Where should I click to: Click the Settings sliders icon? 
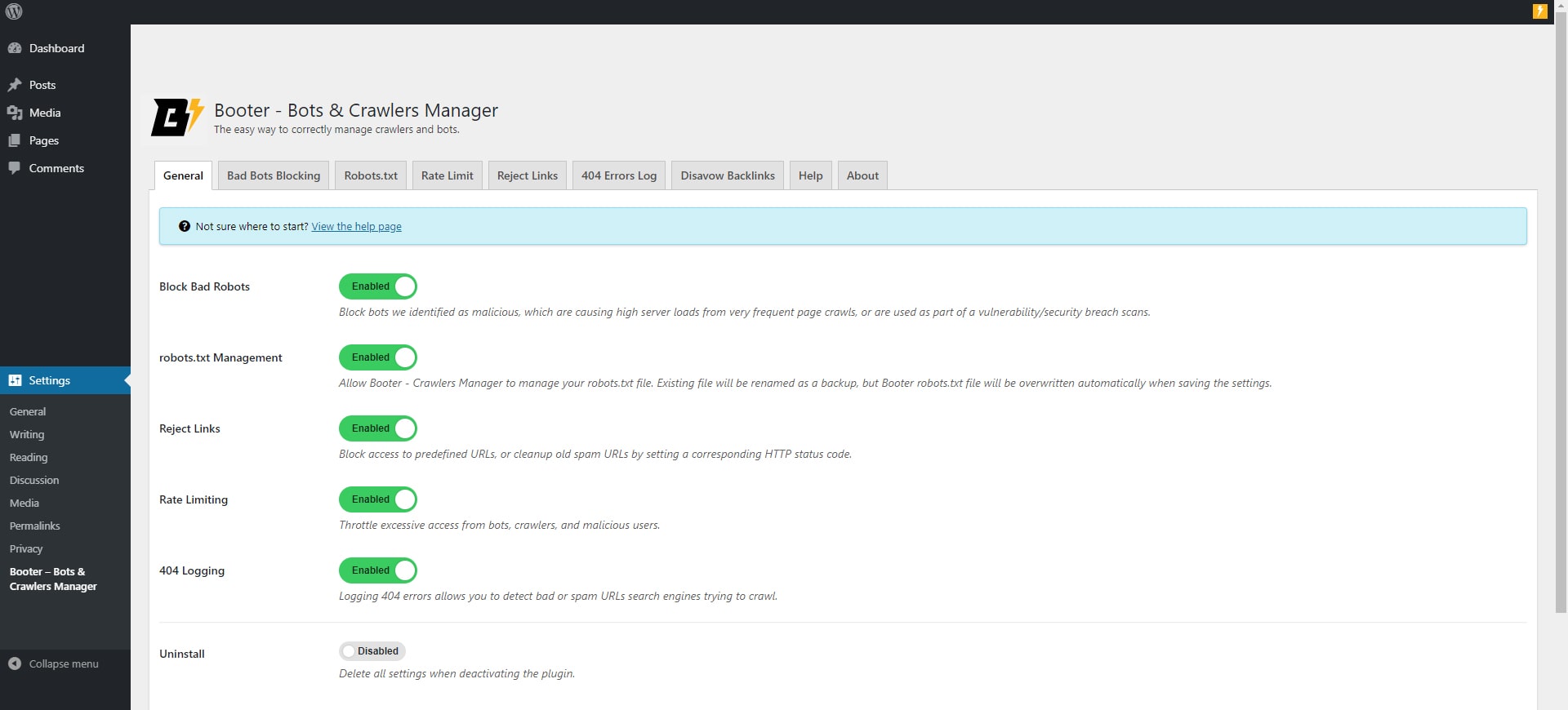coord(15,380)
